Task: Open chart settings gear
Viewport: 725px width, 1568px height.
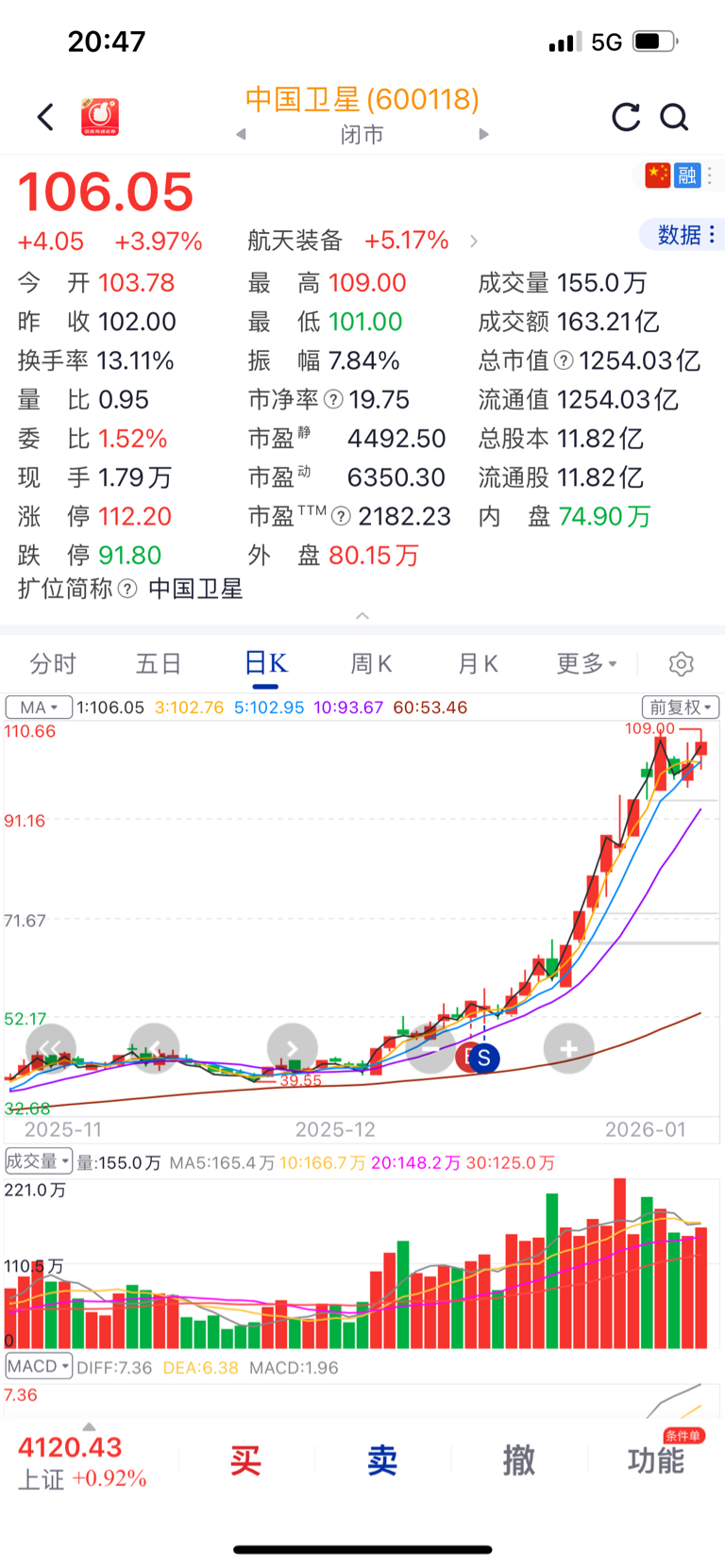Action: click(x=682, y=664)
